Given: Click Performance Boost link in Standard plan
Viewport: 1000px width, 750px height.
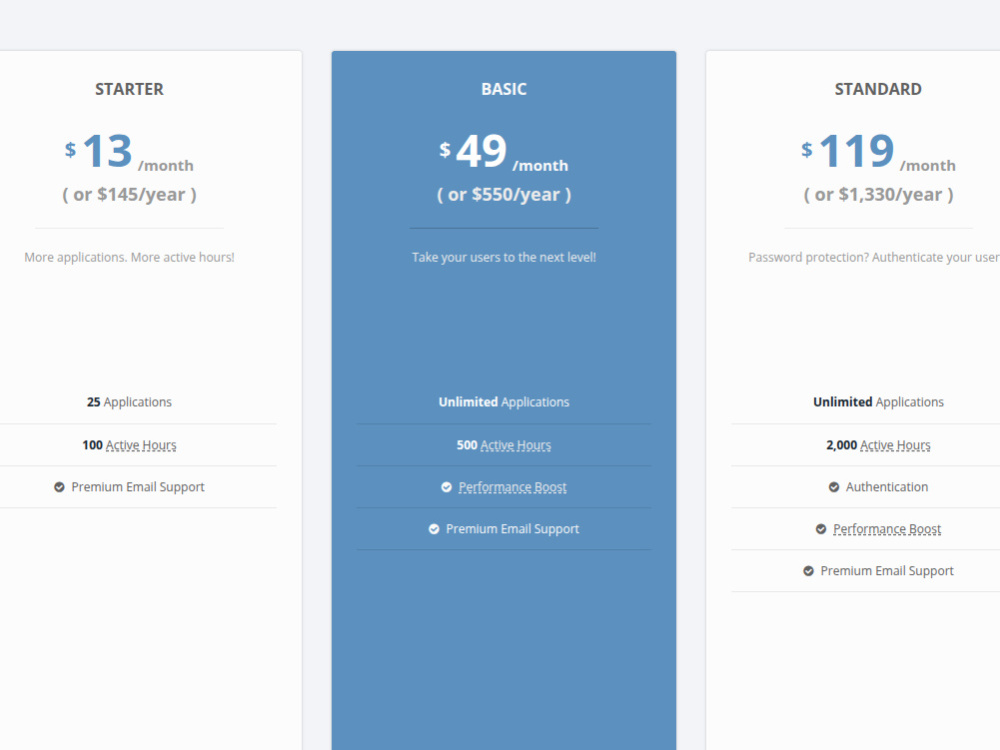Looking at the screenshot, I should click(x=886, y=529).
